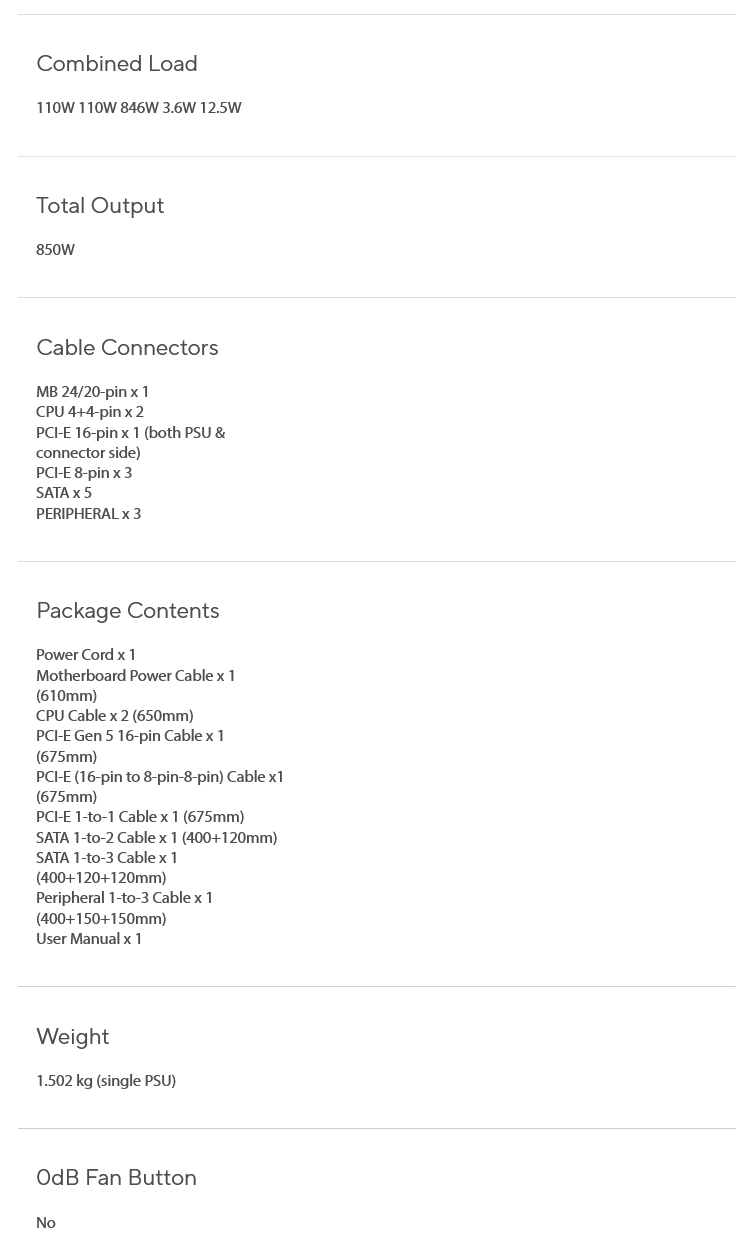
Task: Click the Package Contents heading
Action: tap(128, 610)
